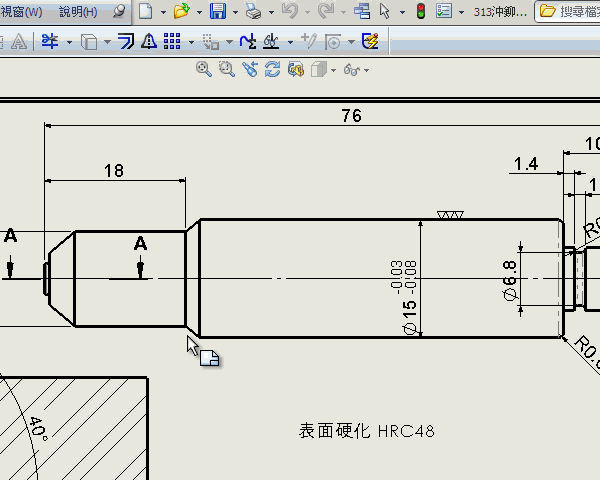The height and width of the screenshot is (480, 600).
Task: Click the 3D drawing view icon
Action: click(x=296, y=69)
